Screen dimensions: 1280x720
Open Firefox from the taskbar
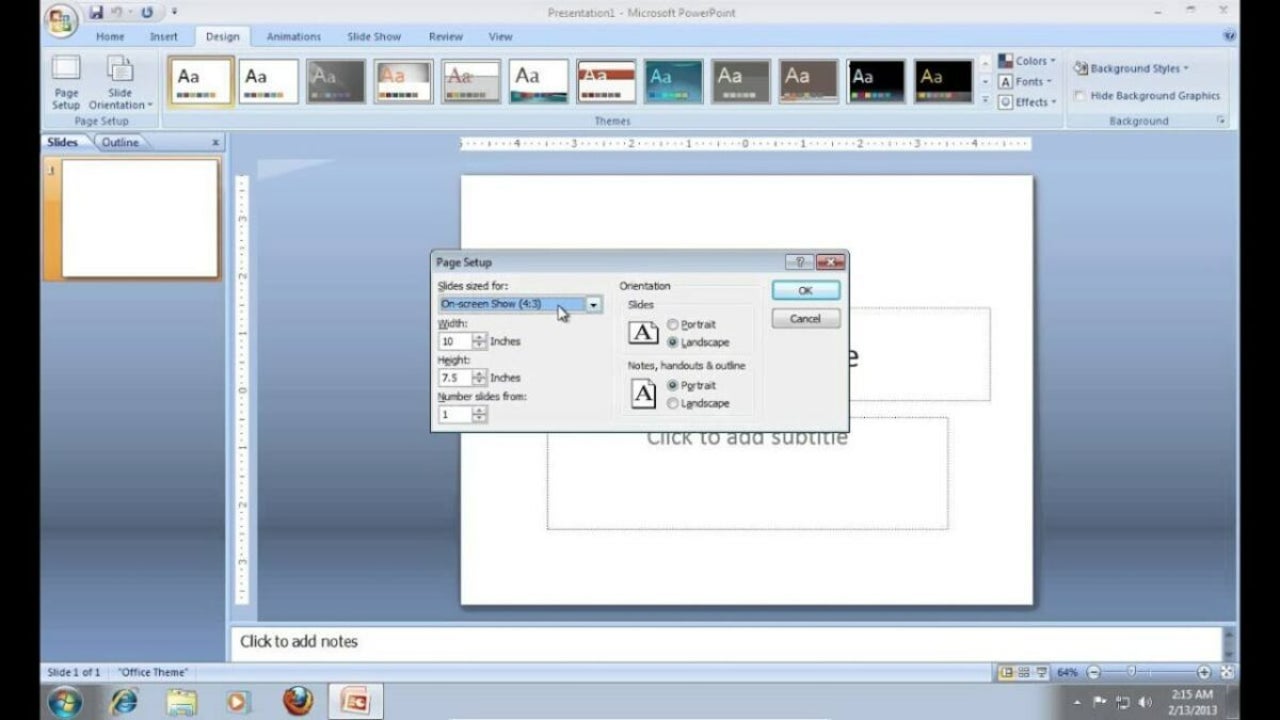click(297, 701)
